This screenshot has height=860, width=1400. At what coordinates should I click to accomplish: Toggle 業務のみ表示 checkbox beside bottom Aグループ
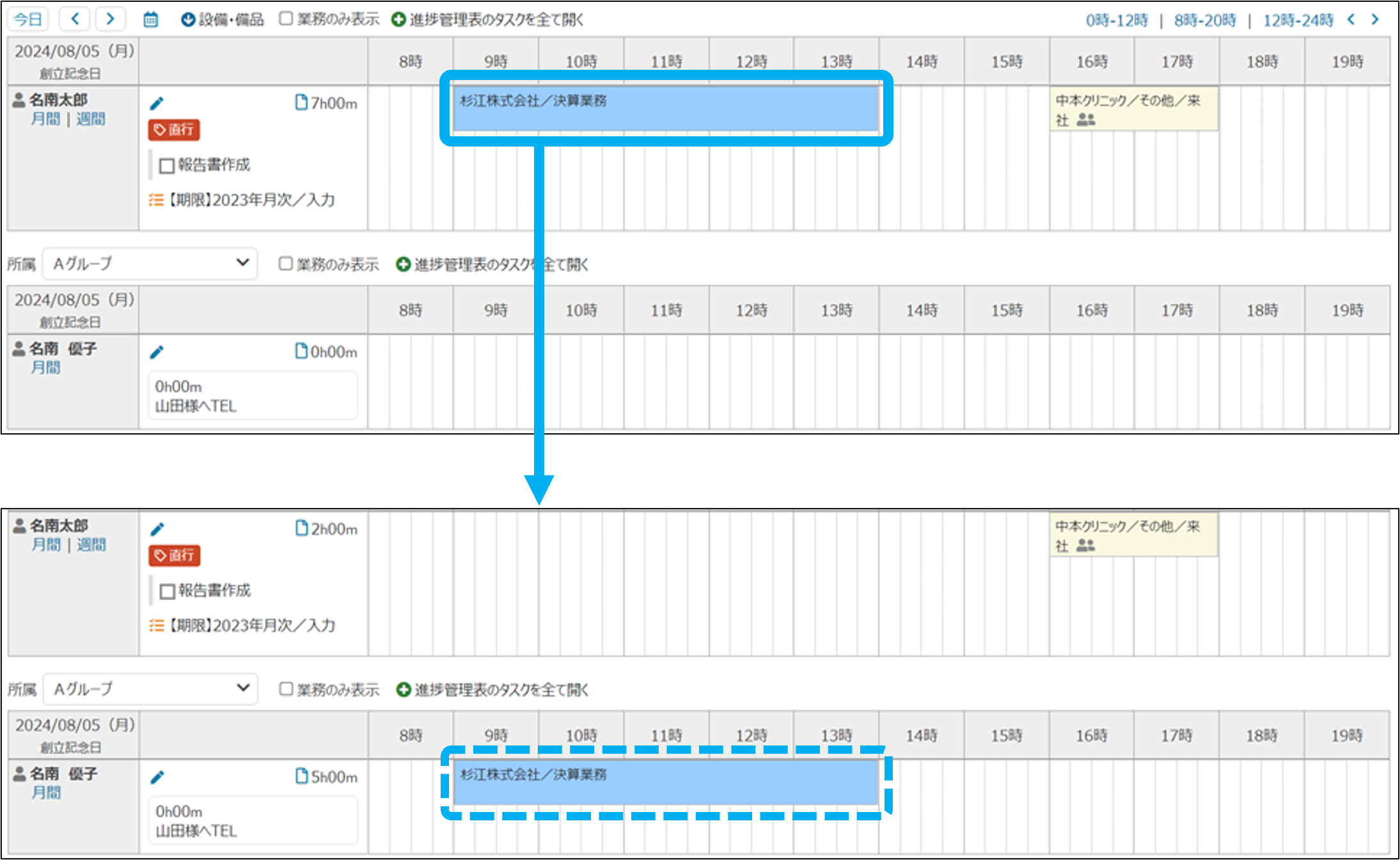(x=286, y=689)
